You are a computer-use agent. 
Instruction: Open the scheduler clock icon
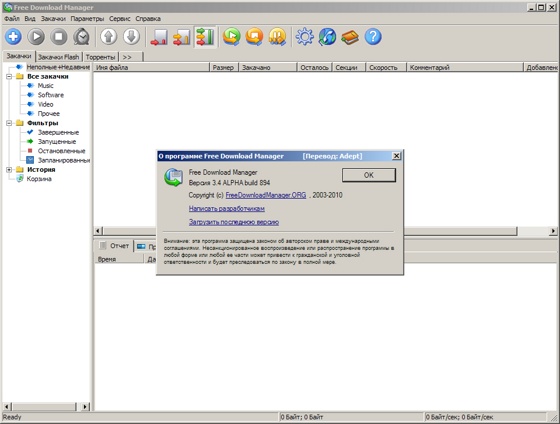pyautogui.click(x=81, y=36)
